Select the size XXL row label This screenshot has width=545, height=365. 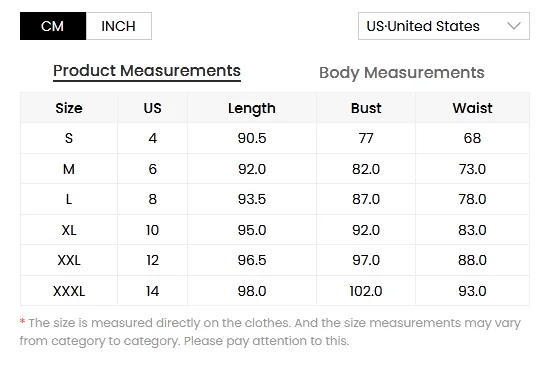69,260
